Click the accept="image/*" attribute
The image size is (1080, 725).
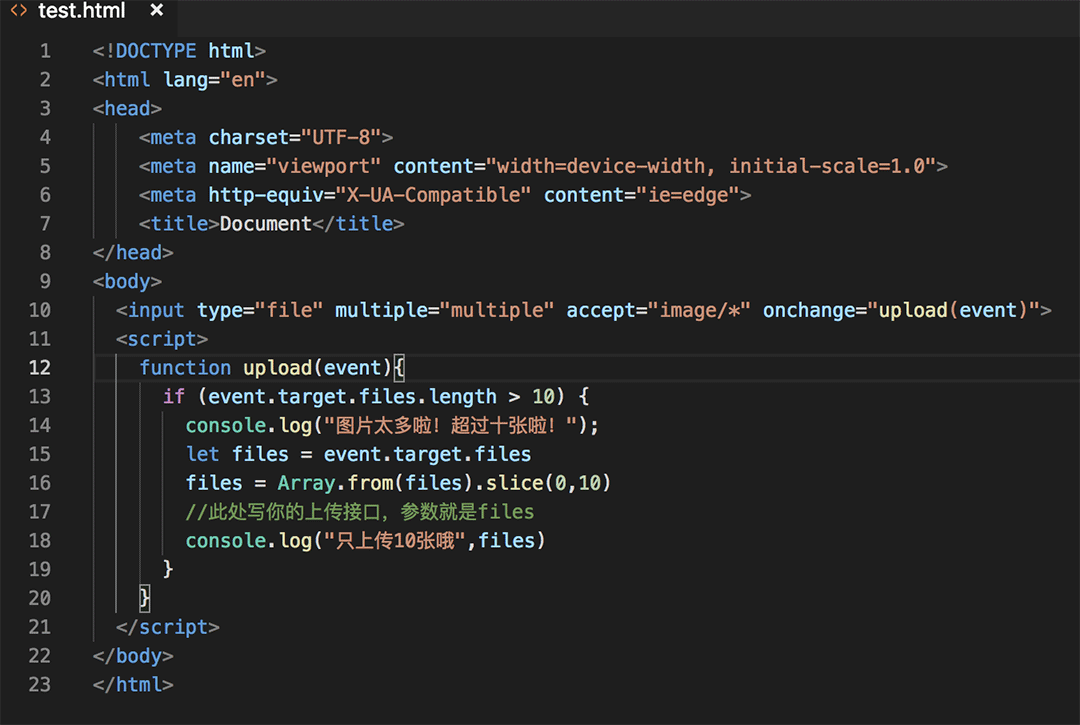click(x=658, y=311)
